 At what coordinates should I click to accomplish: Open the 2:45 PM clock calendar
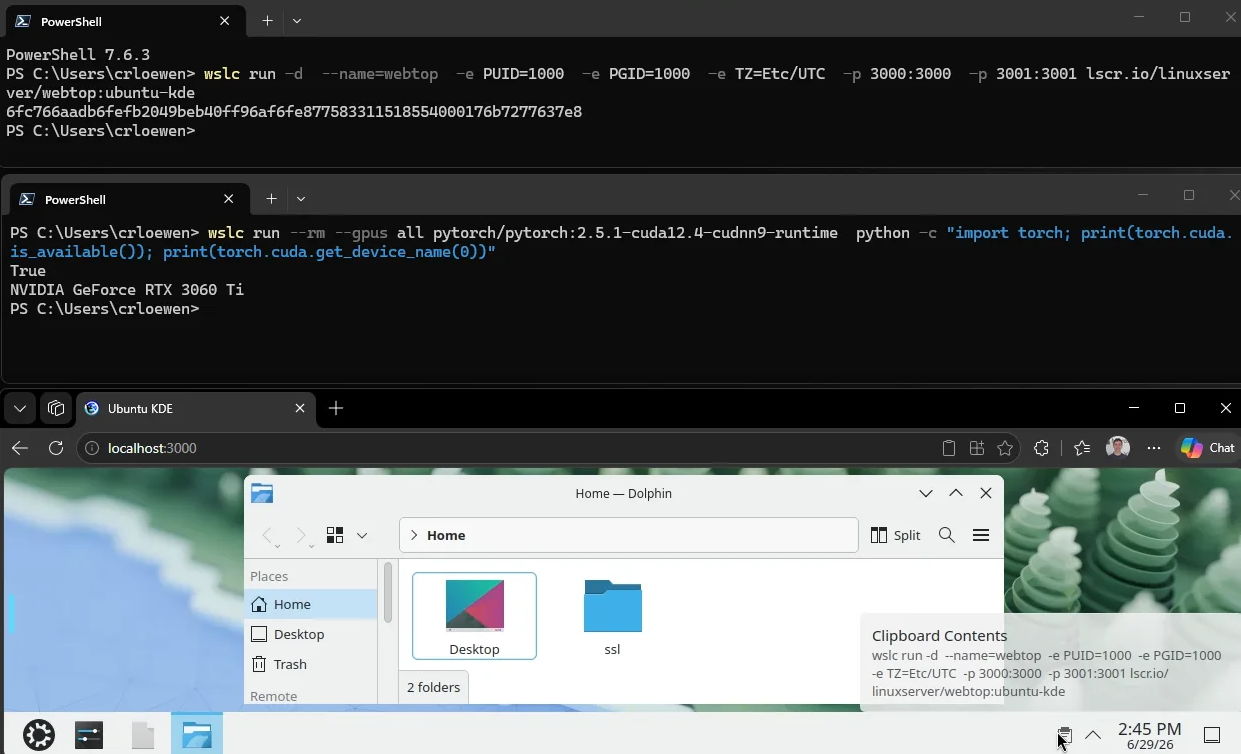pos(1150,735)
